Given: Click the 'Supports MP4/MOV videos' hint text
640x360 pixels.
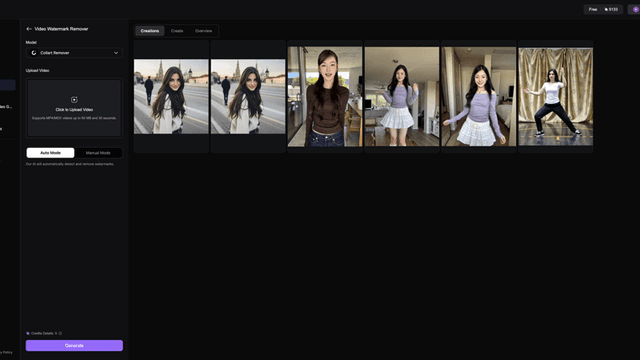Looking at the screenshot, I should [x=74, y=118].
